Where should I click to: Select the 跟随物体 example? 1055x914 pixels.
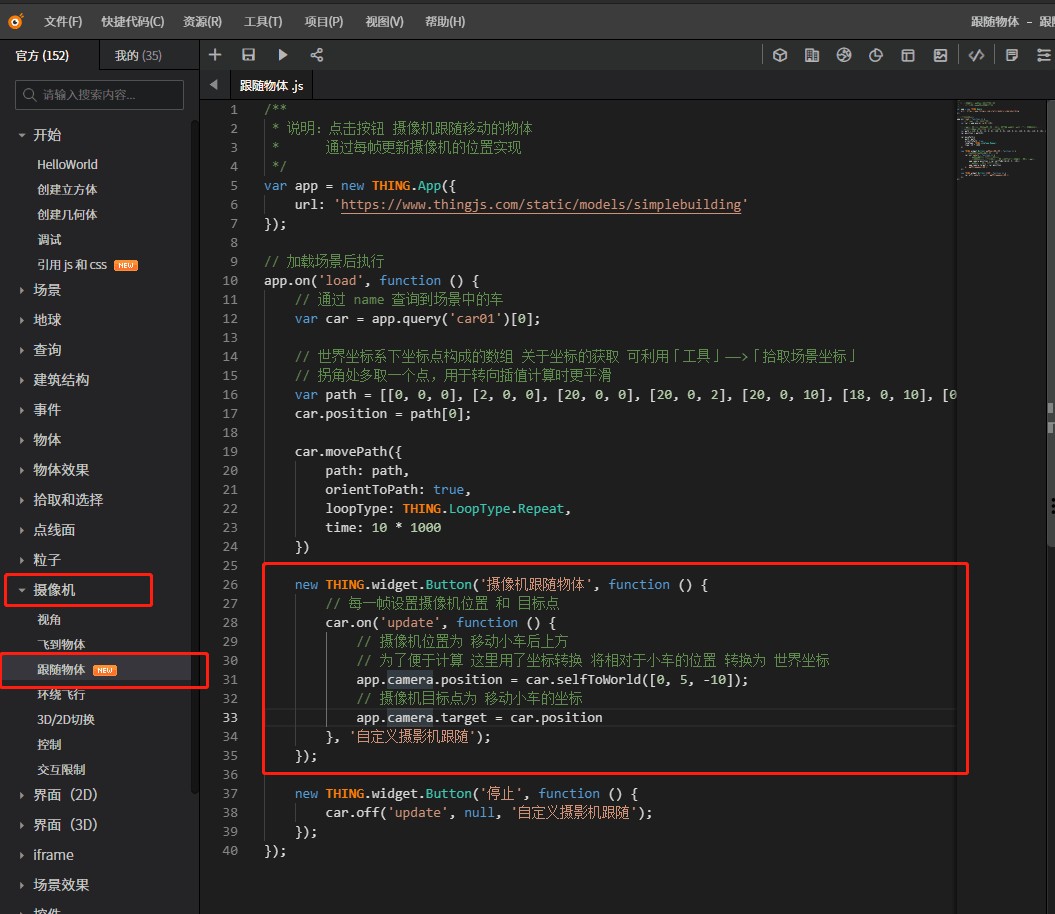[x=61, y=670]
